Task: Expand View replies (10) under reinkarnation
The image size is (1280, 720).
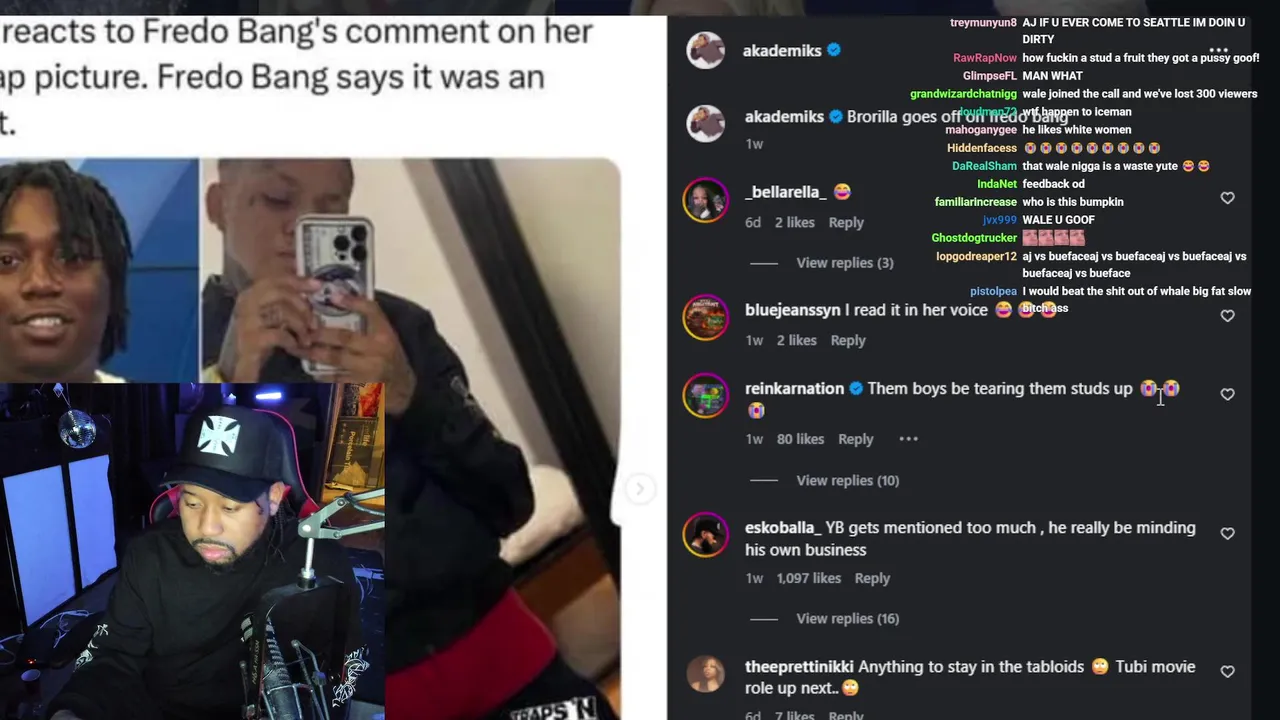Action: [847, 481]
